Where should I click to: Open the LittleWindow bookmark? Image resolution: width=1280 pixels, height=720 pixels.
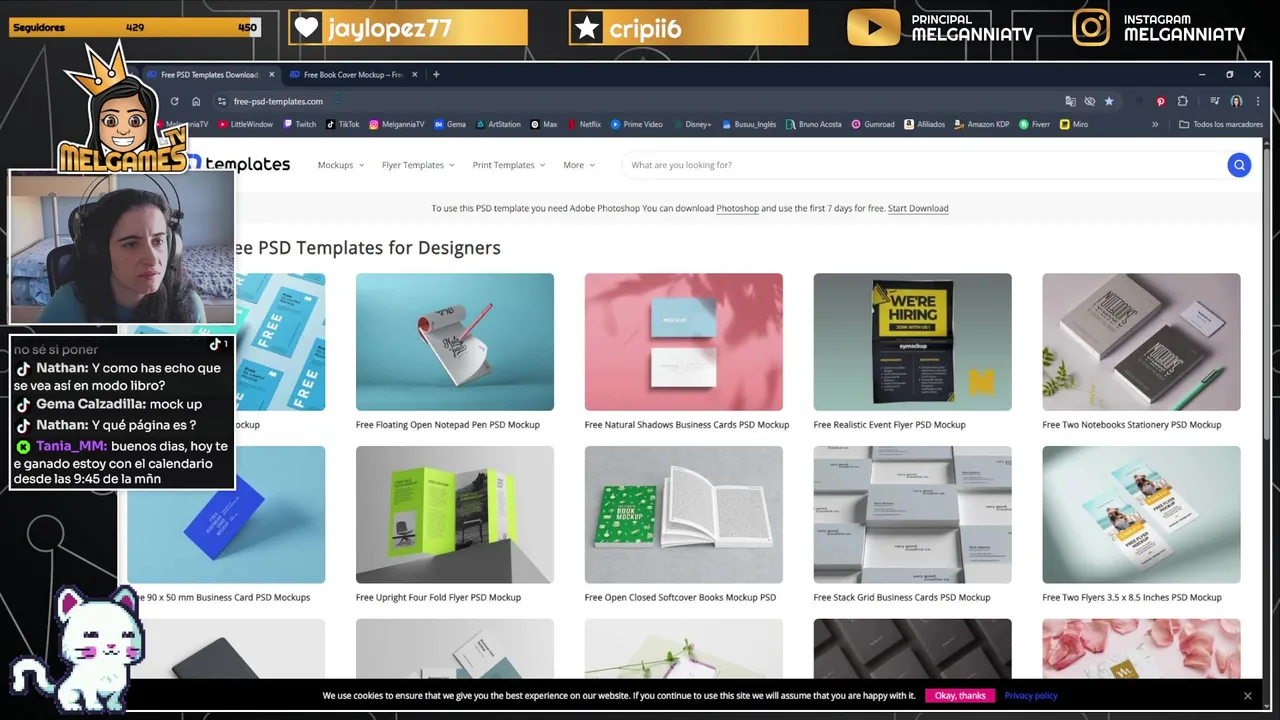point(245,124)
